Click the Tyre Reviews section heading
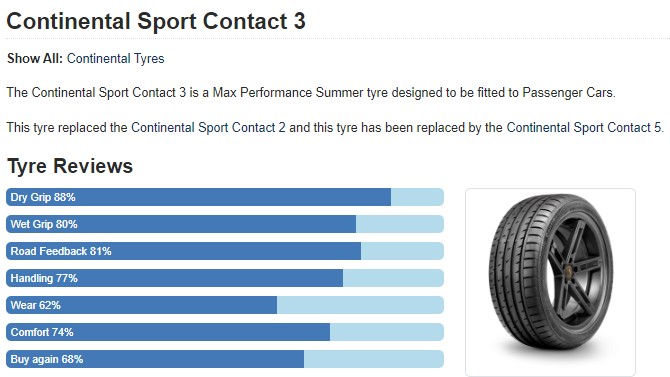This screenshot has height=377, width=670. pos(70,166)
